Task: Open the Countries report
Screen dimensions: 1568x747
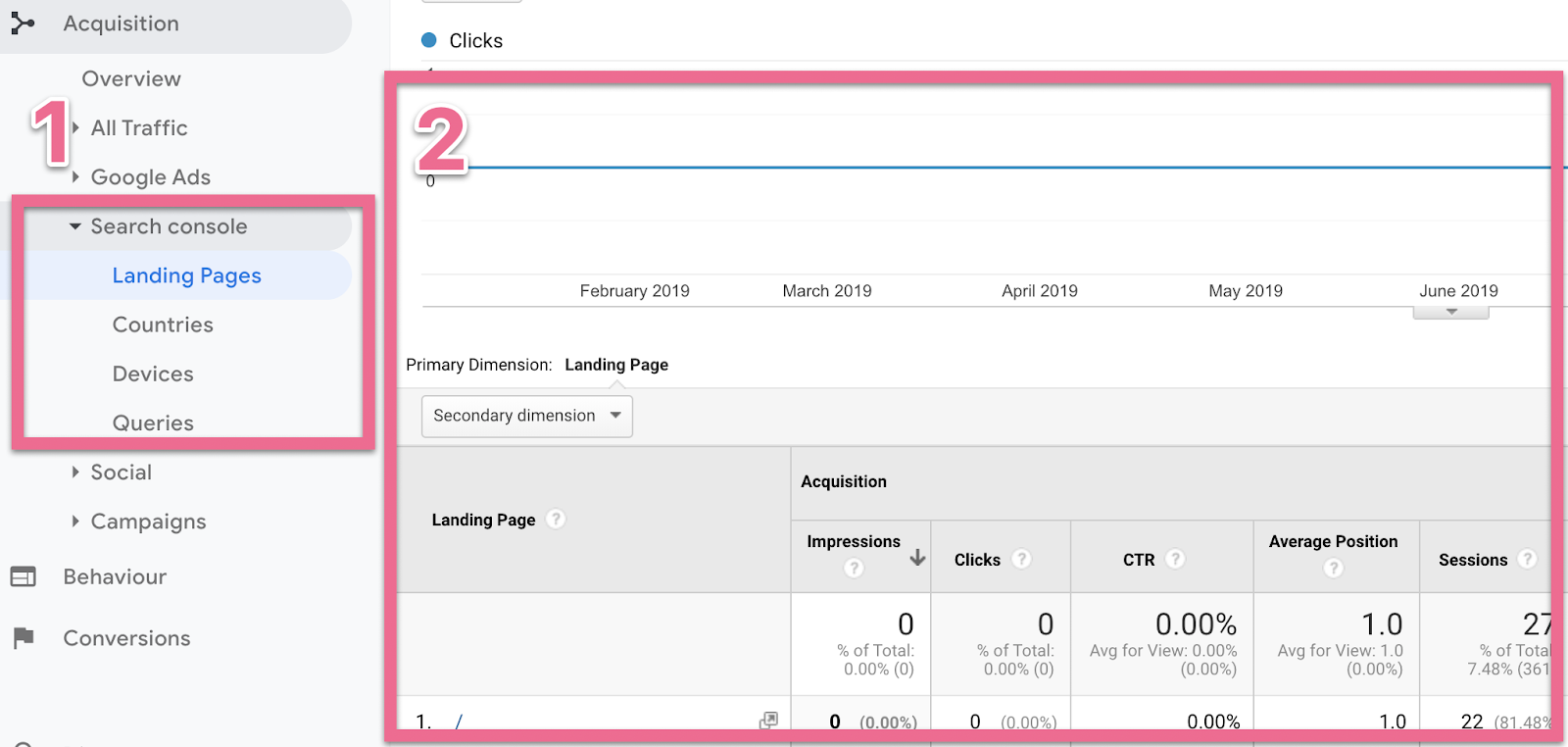Action: 163,324
